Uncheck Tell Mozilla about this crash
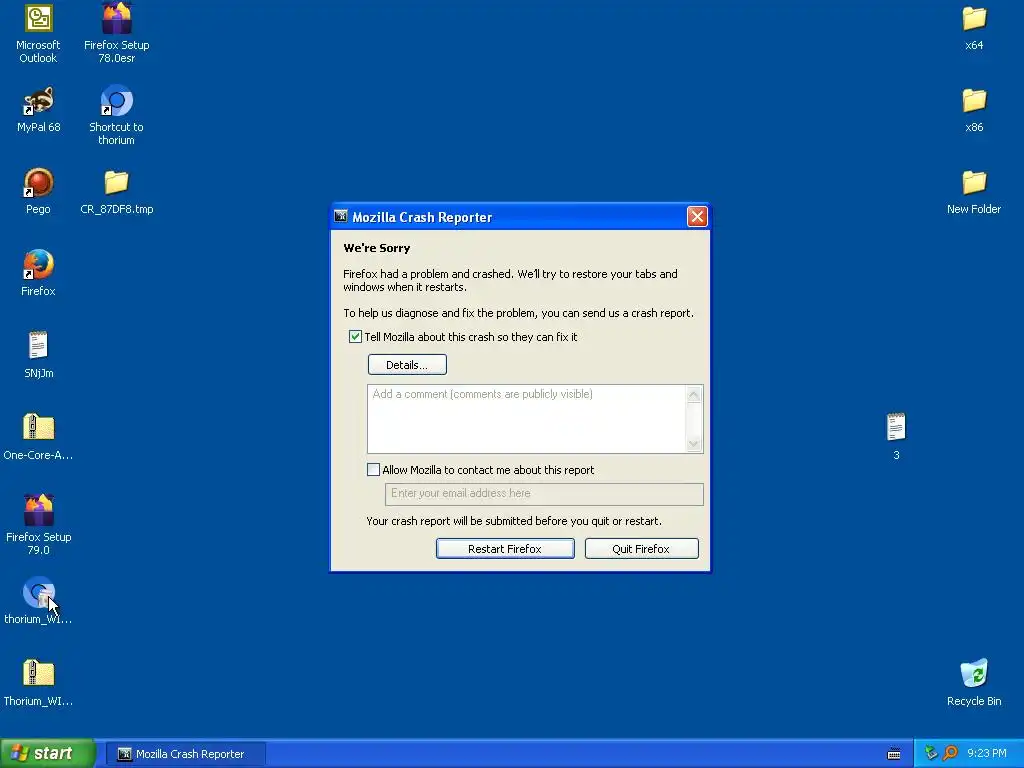This screenshot has height=768, width=1024. pyautogui.click(x=355, y=337)
